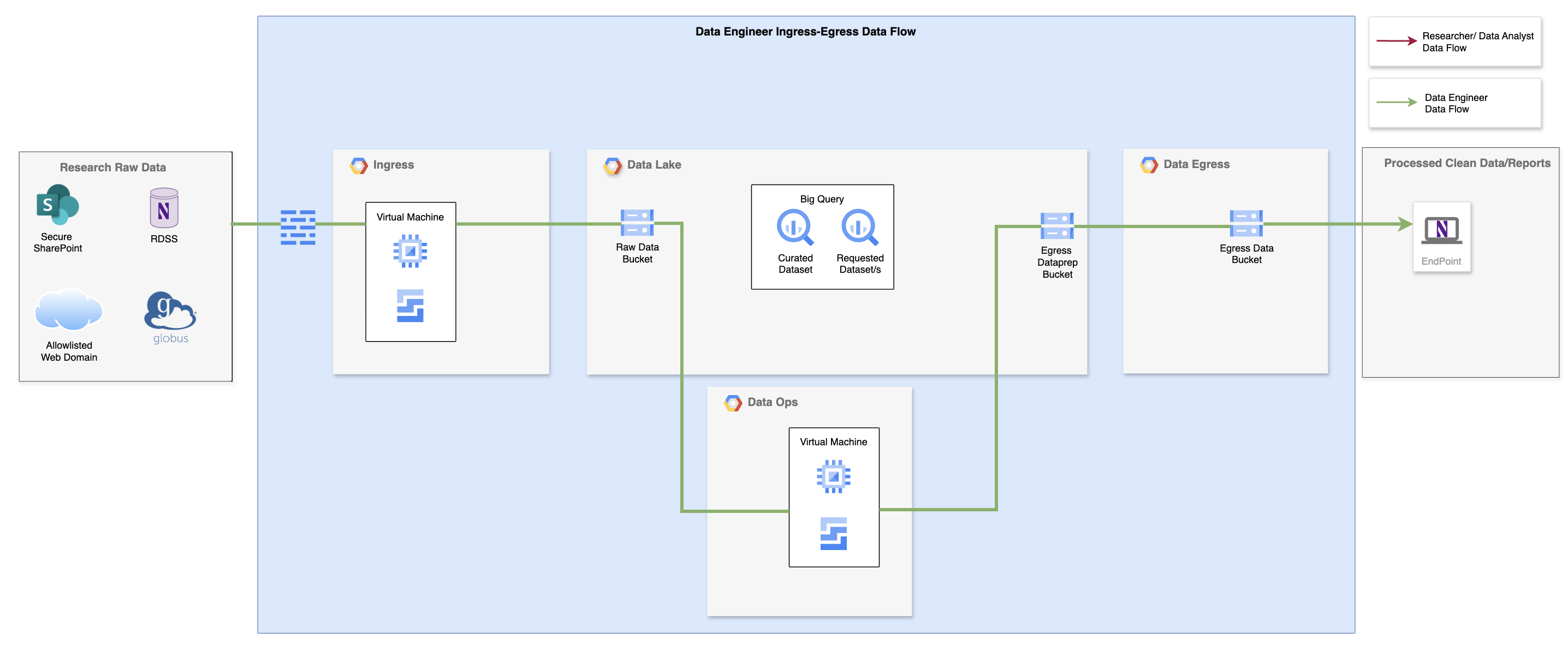This screenshot has width=1568, height=645.
Task: Click the firewall brick icon
Action: [x=298, y=227]
